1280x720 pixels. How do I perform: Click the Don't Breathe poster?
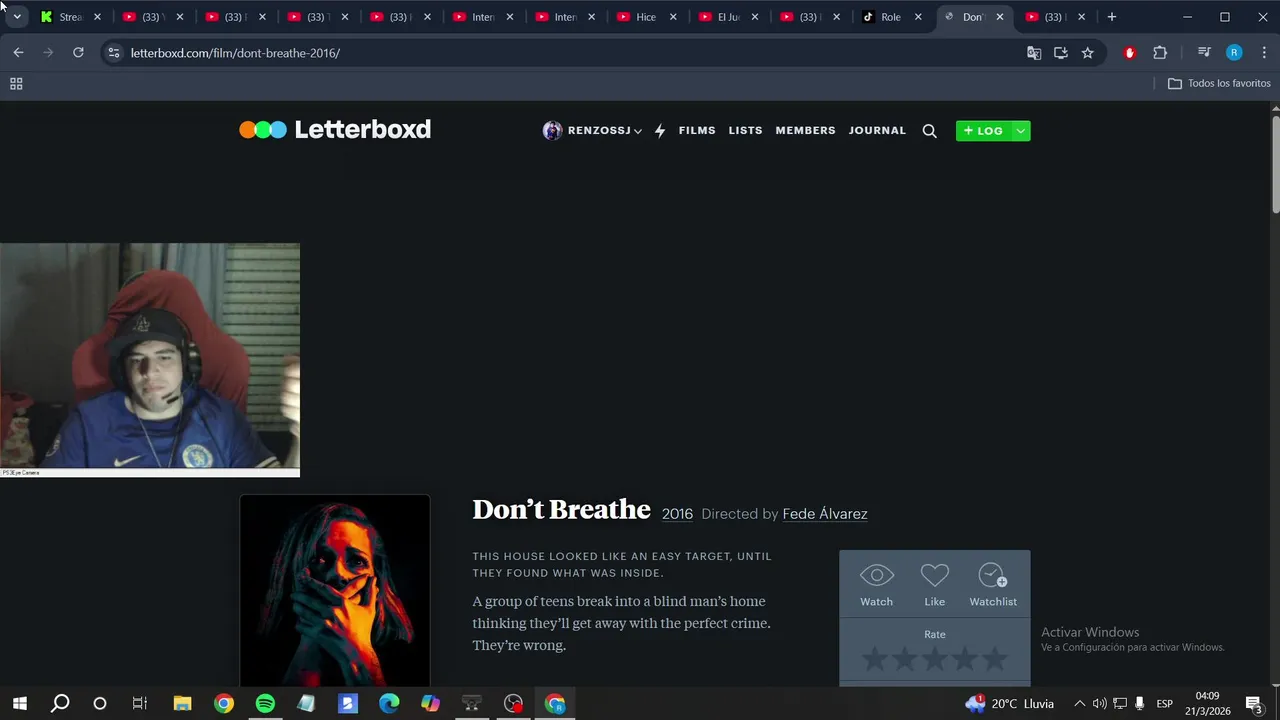tap(335, 590)
